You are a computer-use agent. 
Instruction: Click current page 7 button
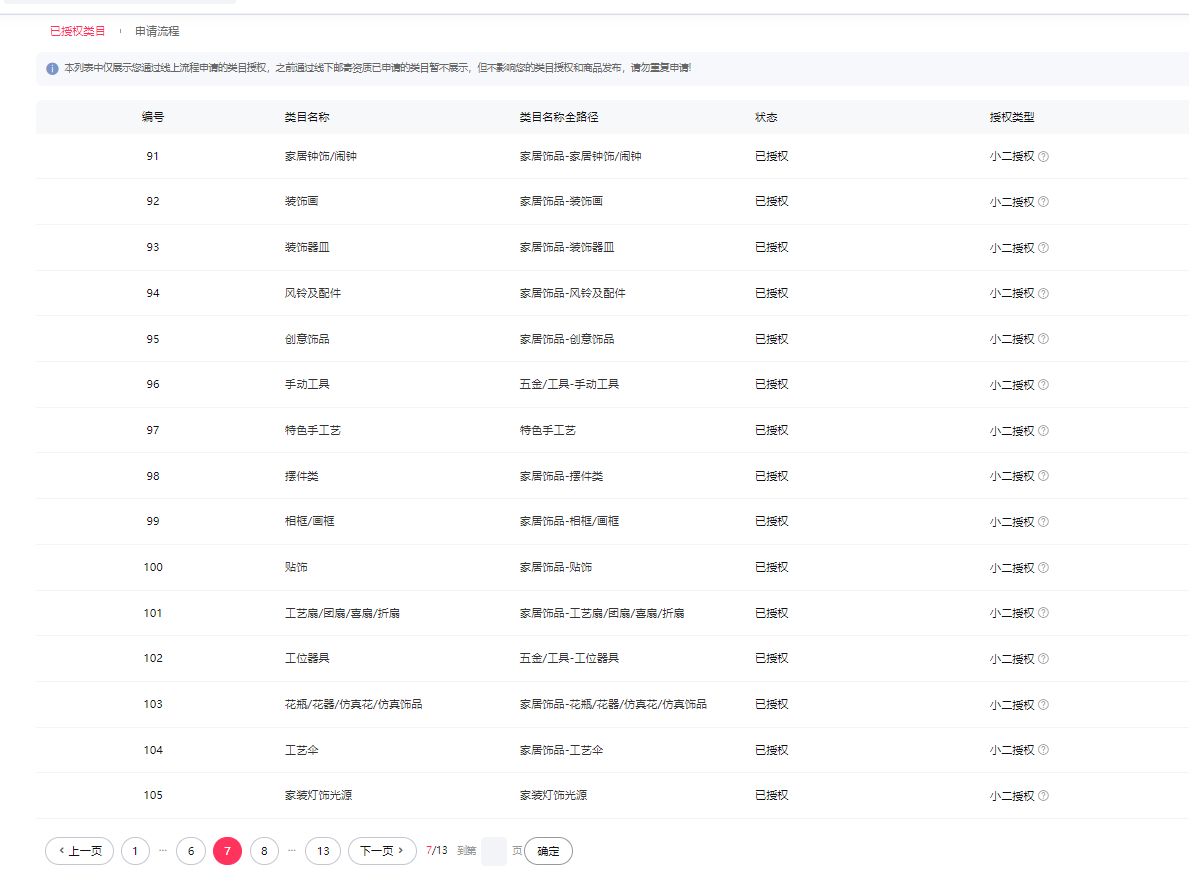click(x=227, y=851)
